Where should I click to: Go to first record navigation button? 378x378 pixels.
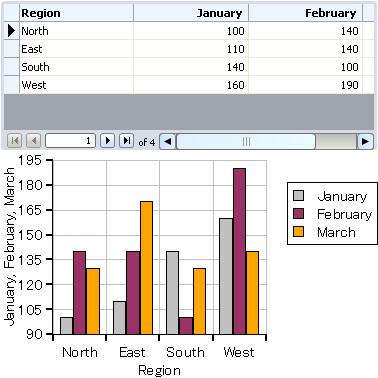15,141
